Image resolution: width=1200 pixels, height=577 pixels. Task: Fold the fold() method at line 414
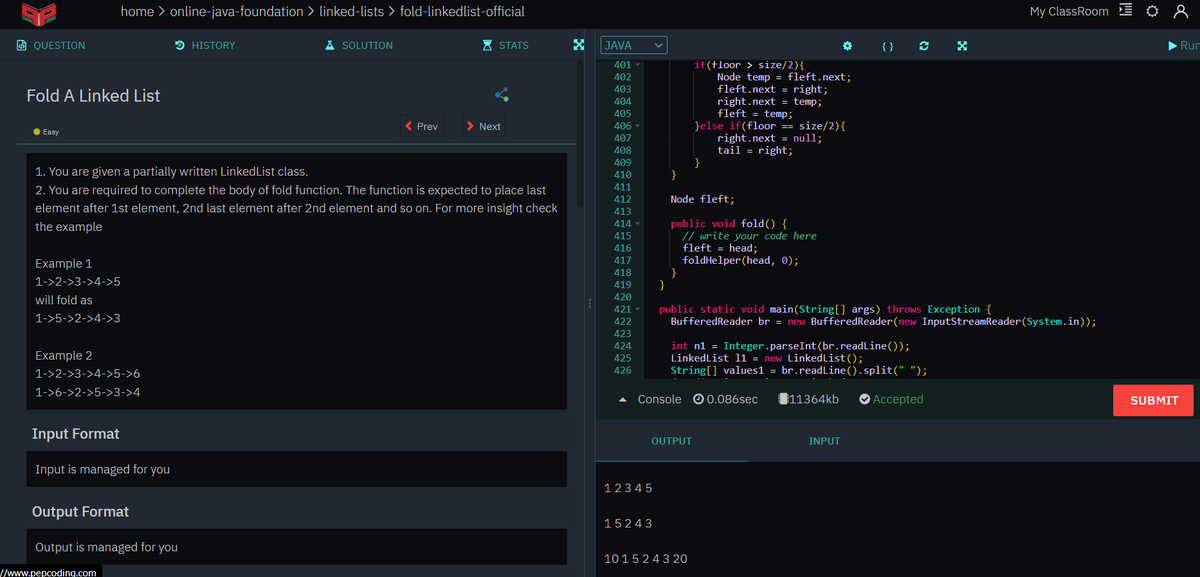(x=638, y=224)
